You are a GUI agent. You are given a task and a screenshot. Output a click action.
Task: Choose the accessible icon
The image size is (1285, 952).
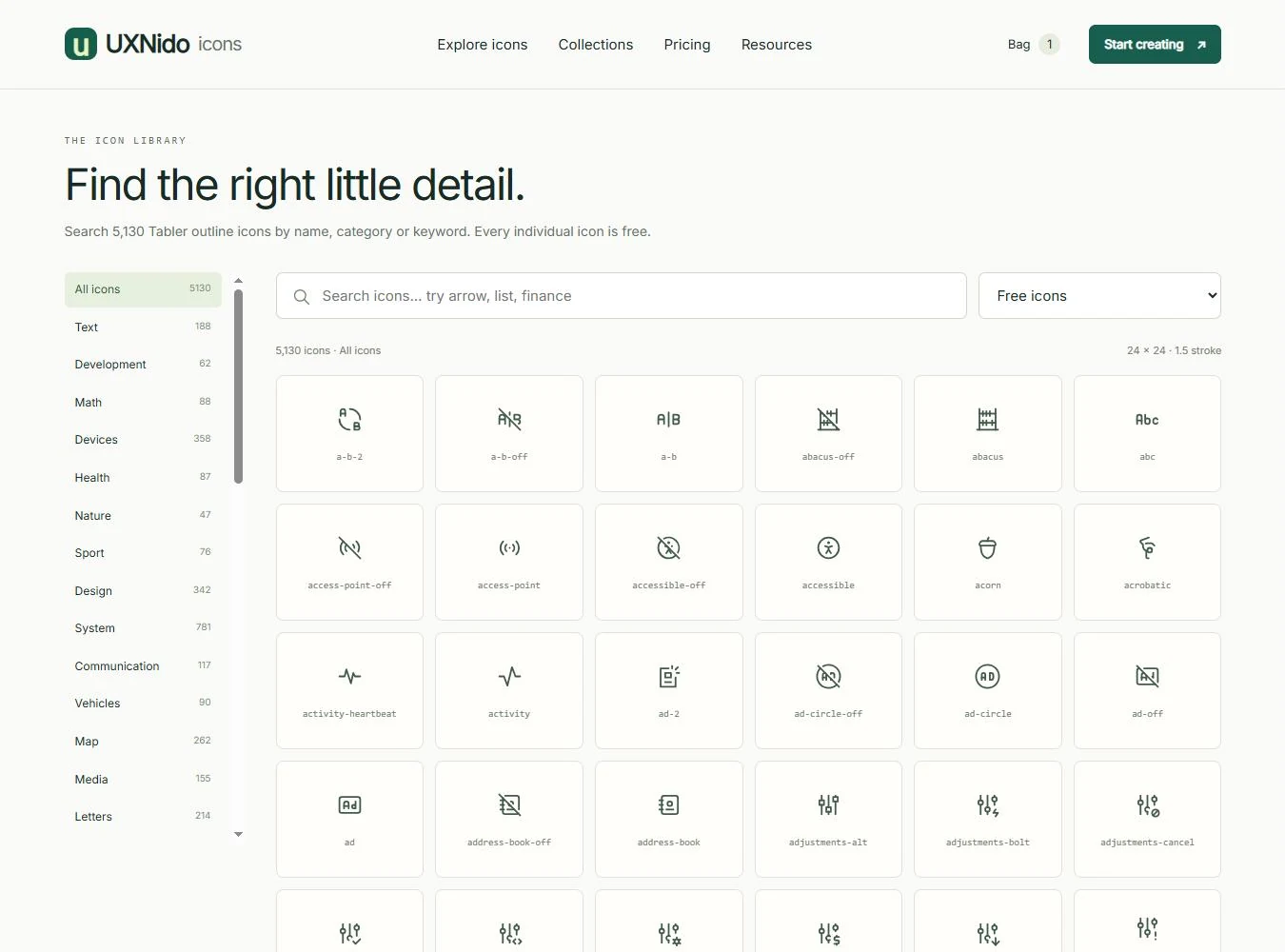(x=828, y=562)
